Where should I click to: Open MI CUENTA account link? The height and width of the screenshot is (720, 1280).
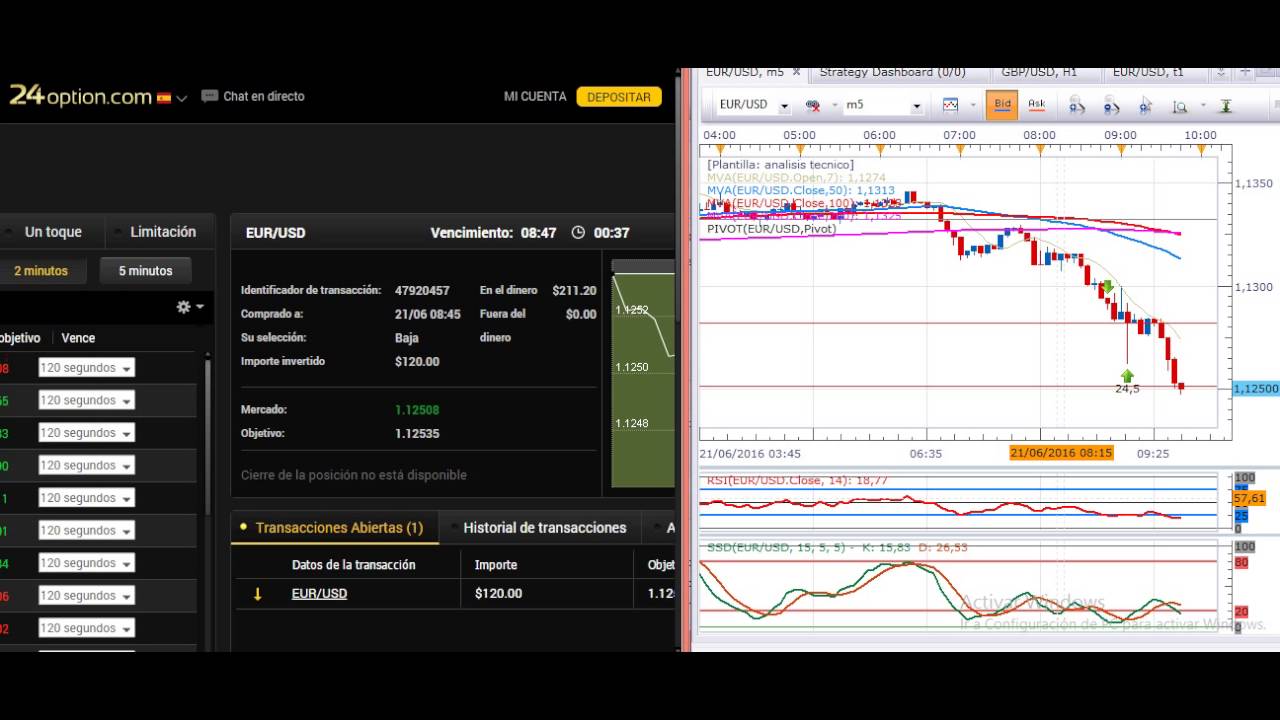[535, 97]
